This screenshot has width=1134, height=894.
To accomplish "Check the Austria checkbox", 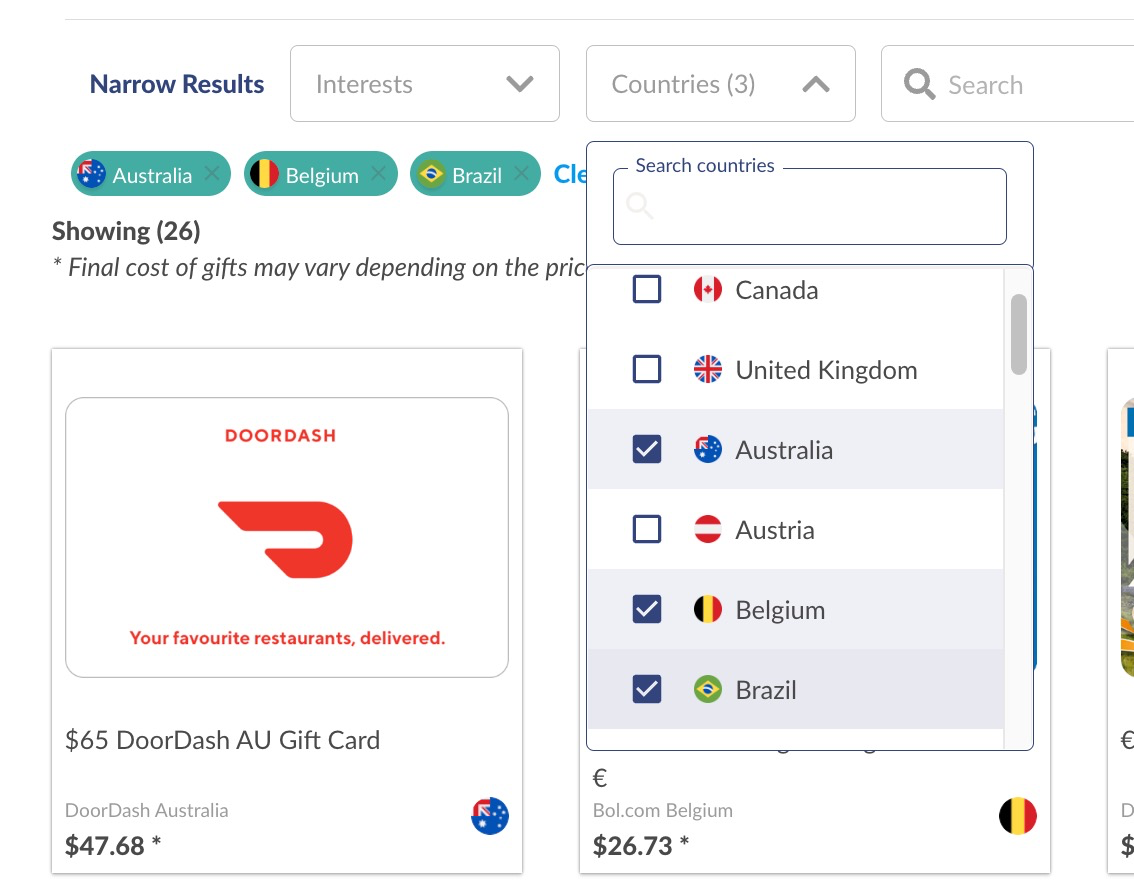I will (x=647, y=529).
